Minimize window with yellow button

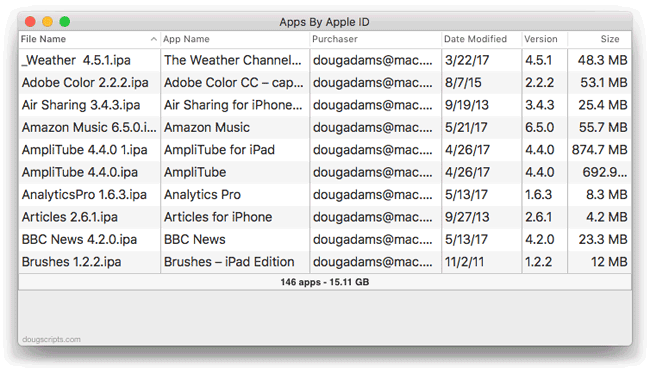(48, 22)
